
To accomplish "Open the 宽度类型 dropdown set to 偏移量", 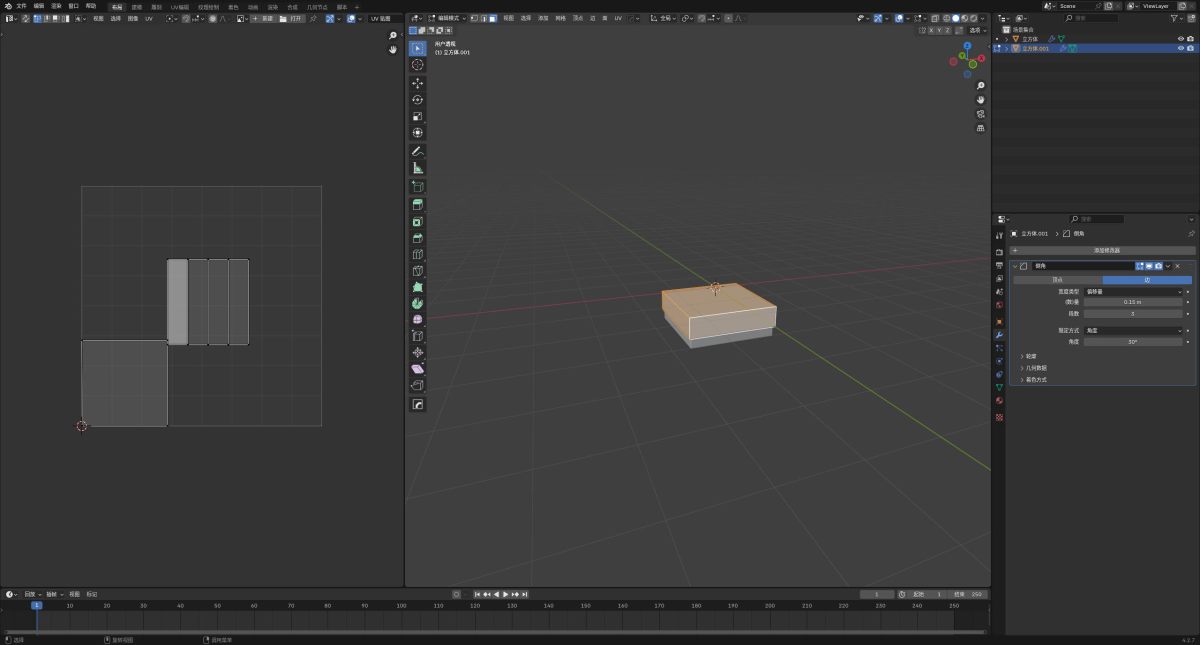I will [1133, 291].
